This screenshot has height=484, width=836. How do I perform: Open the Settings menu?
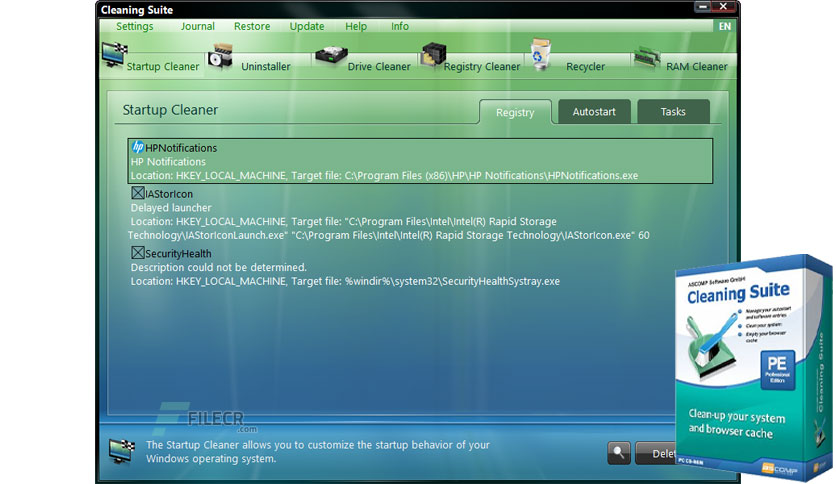click(134, 26)
